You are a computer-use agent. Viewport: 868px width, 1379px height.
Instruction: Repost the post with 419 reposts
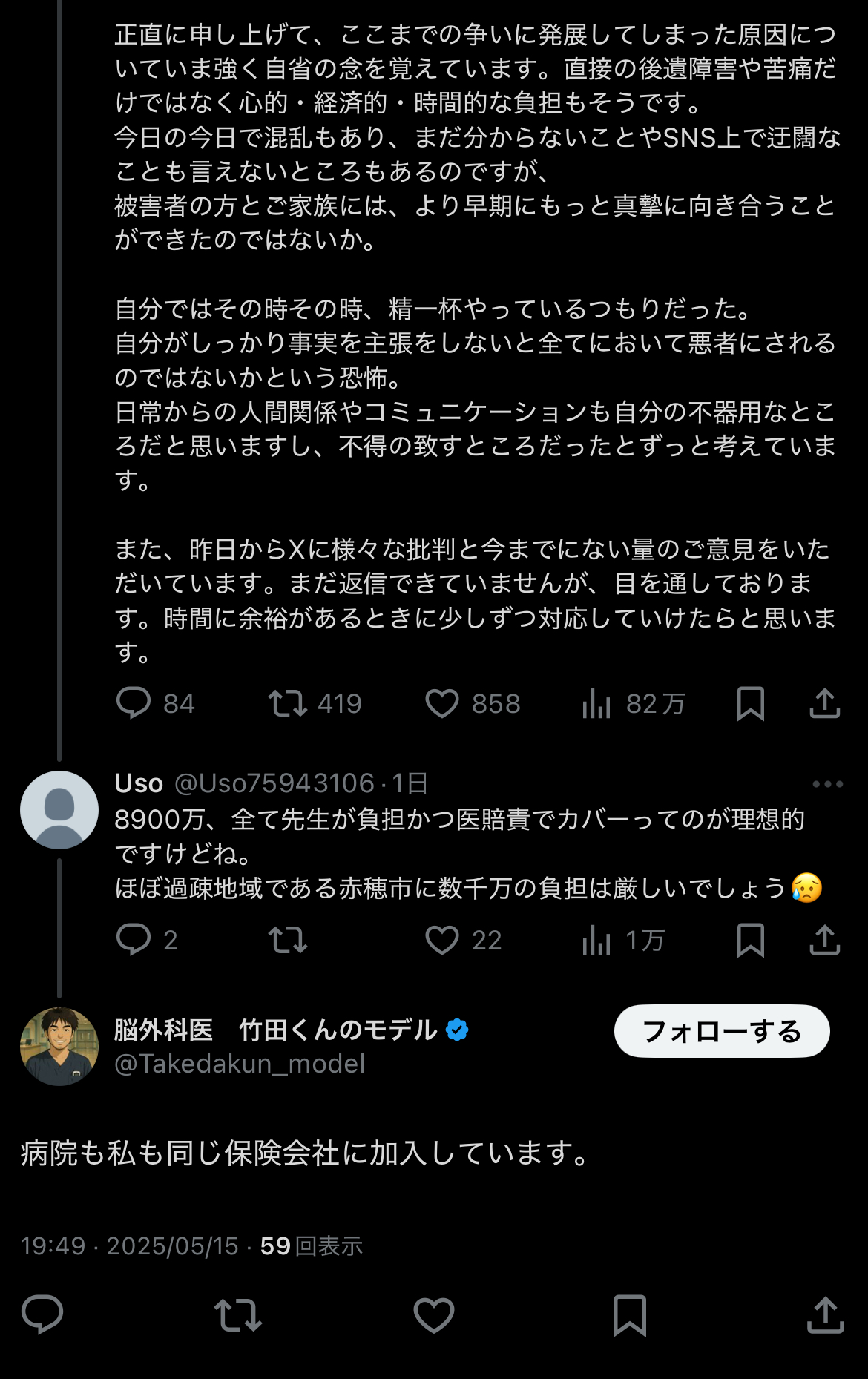pyautogui.click(x=288, y=703)
